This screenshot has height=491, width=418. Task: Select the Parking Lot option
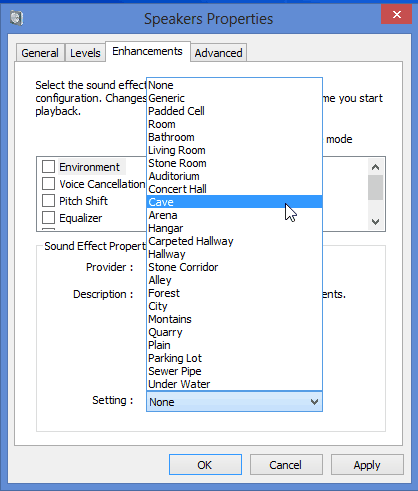pyautogui.click(x=234, y=358)
